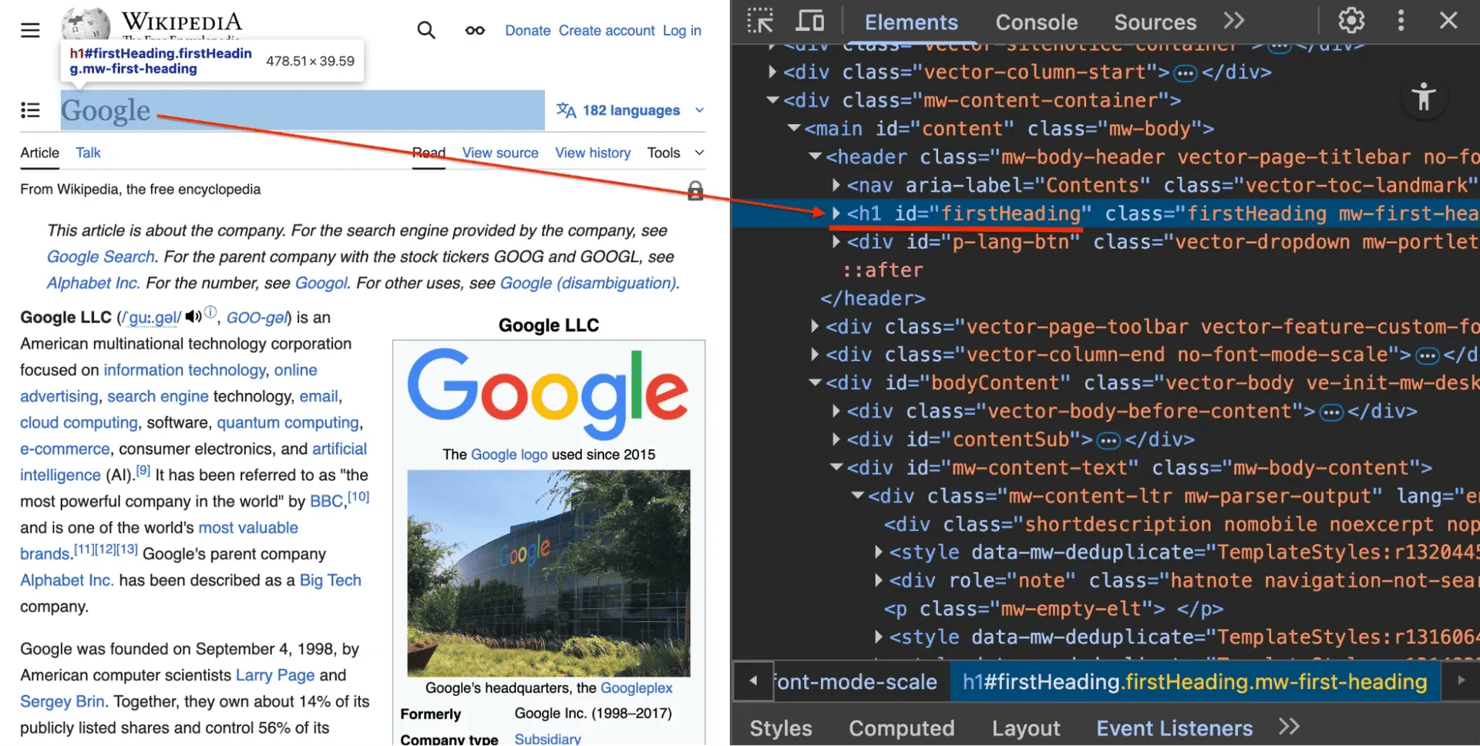1480x746 pixels.
Task: Click the View history link
Action: pyautogui.click(x=593, y=153)
